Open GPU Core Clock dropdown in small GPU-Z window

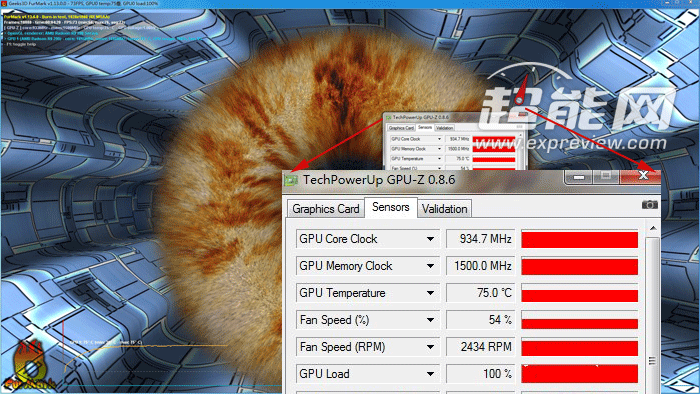point(439,139)
